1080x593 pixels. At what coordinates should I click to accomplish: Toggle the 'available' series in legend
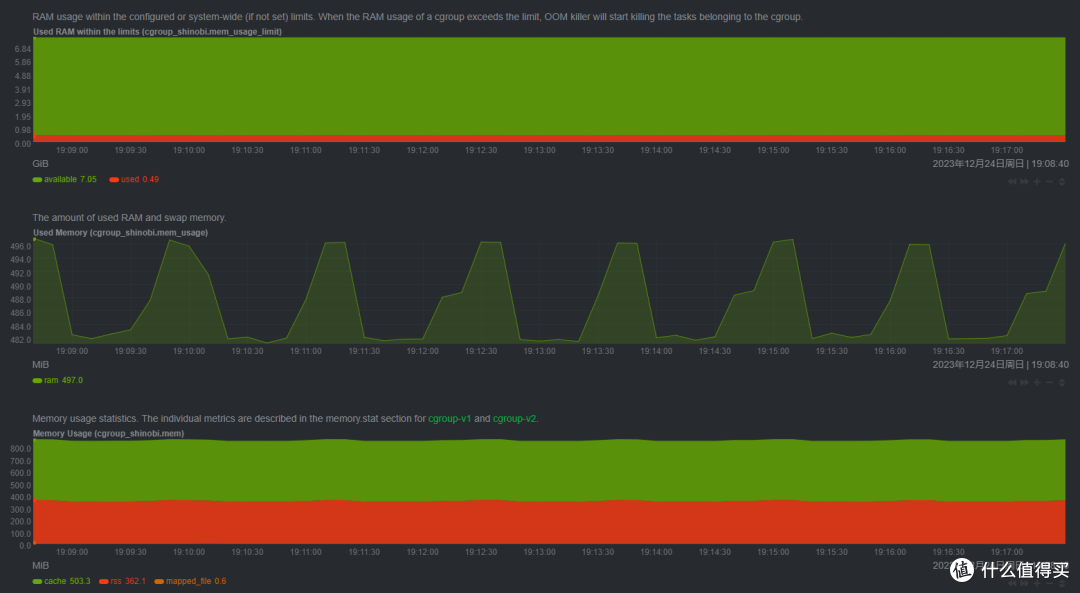pos(60,180)
